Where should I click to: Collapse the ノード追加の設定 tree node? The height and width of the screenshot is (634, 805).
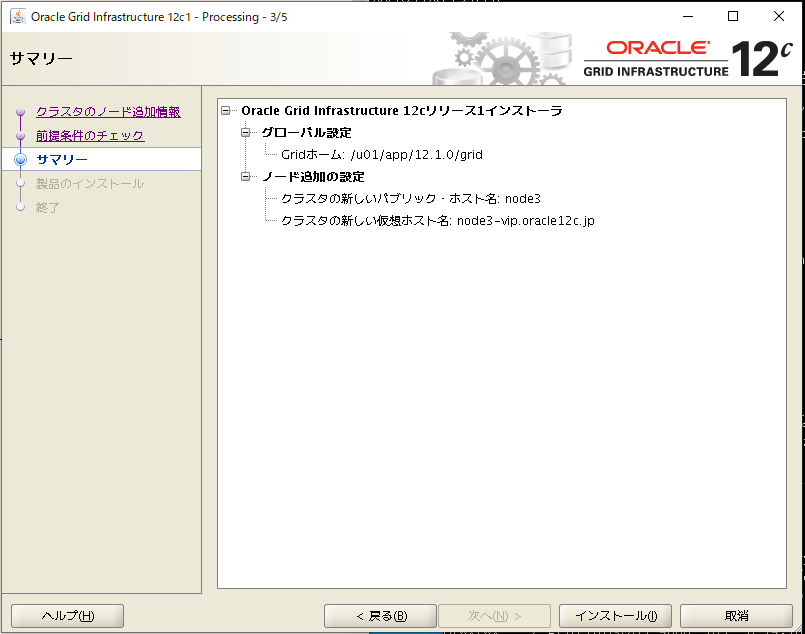click(245, 177)
